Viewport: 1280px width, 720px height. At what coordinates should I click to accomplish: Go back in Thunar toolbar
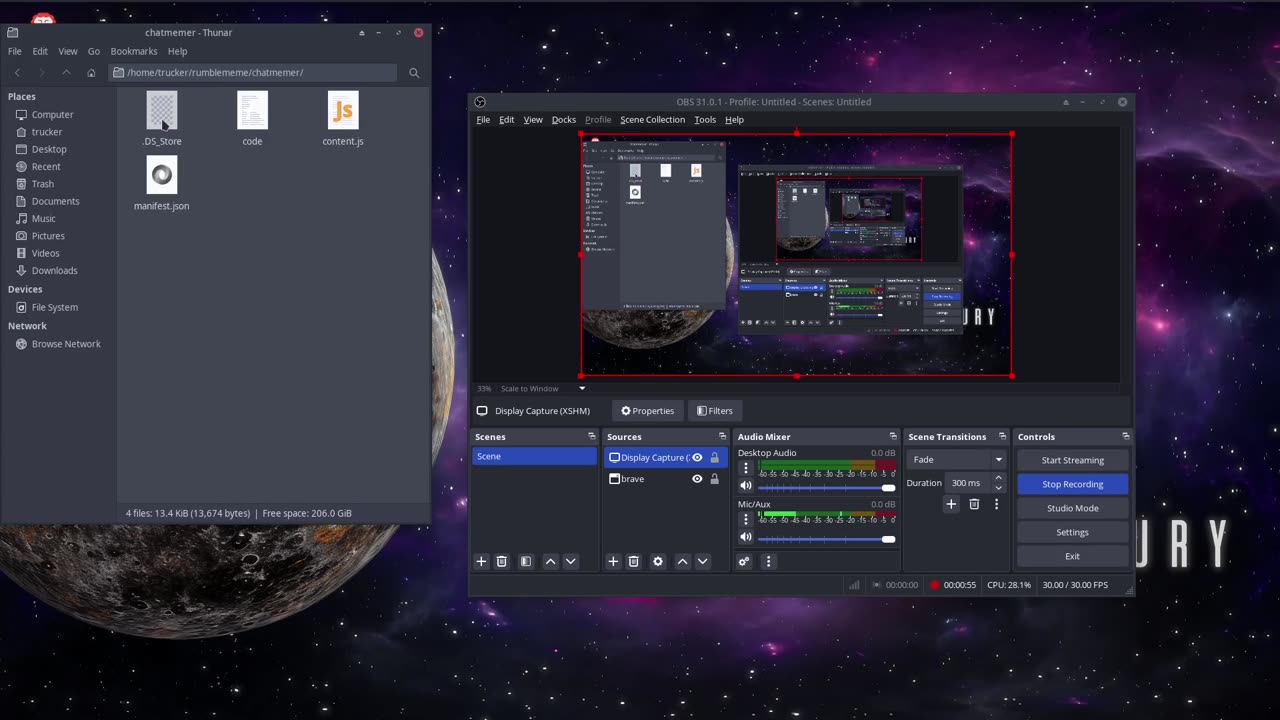coord(17,73)
